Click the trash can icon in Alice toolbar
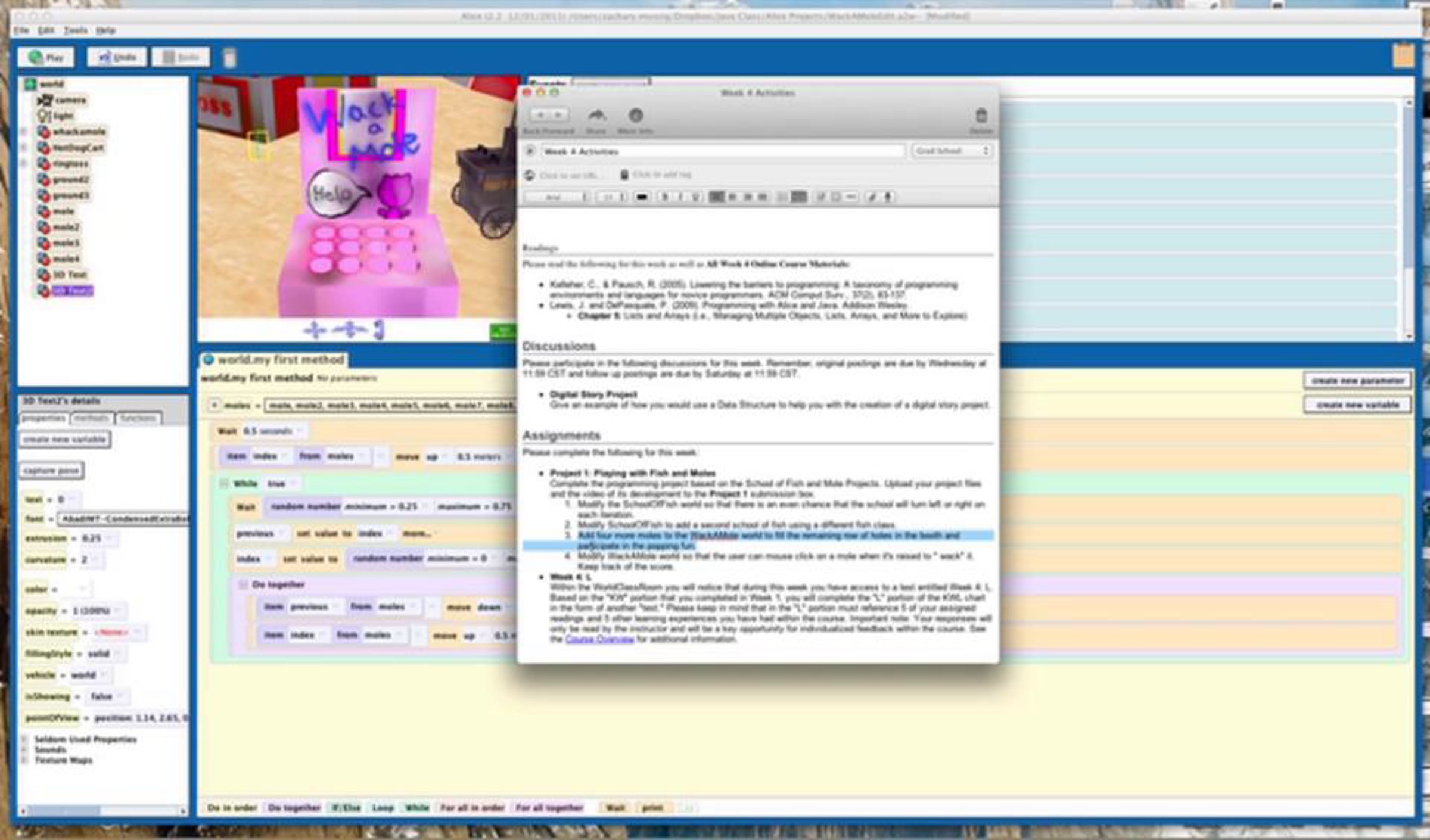 pyautogui.click(x=229, y=58)
